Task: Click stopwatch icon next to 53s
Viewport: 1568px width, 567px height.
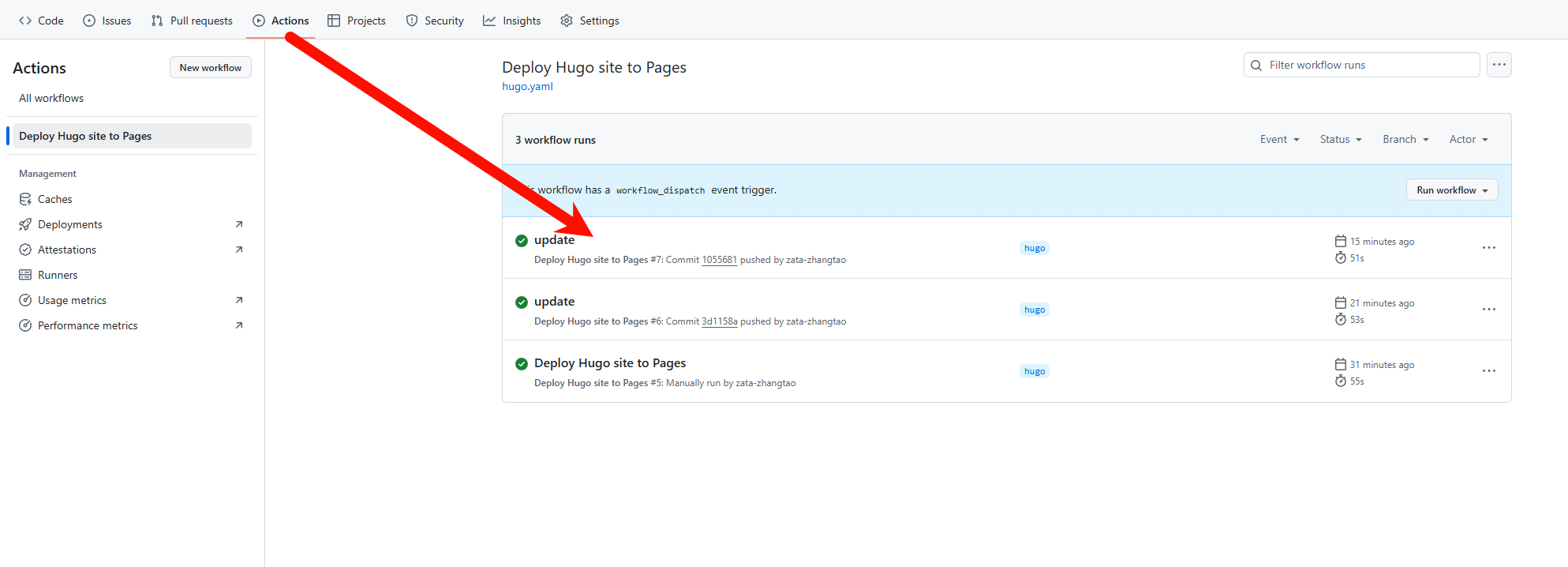Action: pyautogui.click(x=1340, y=320)
